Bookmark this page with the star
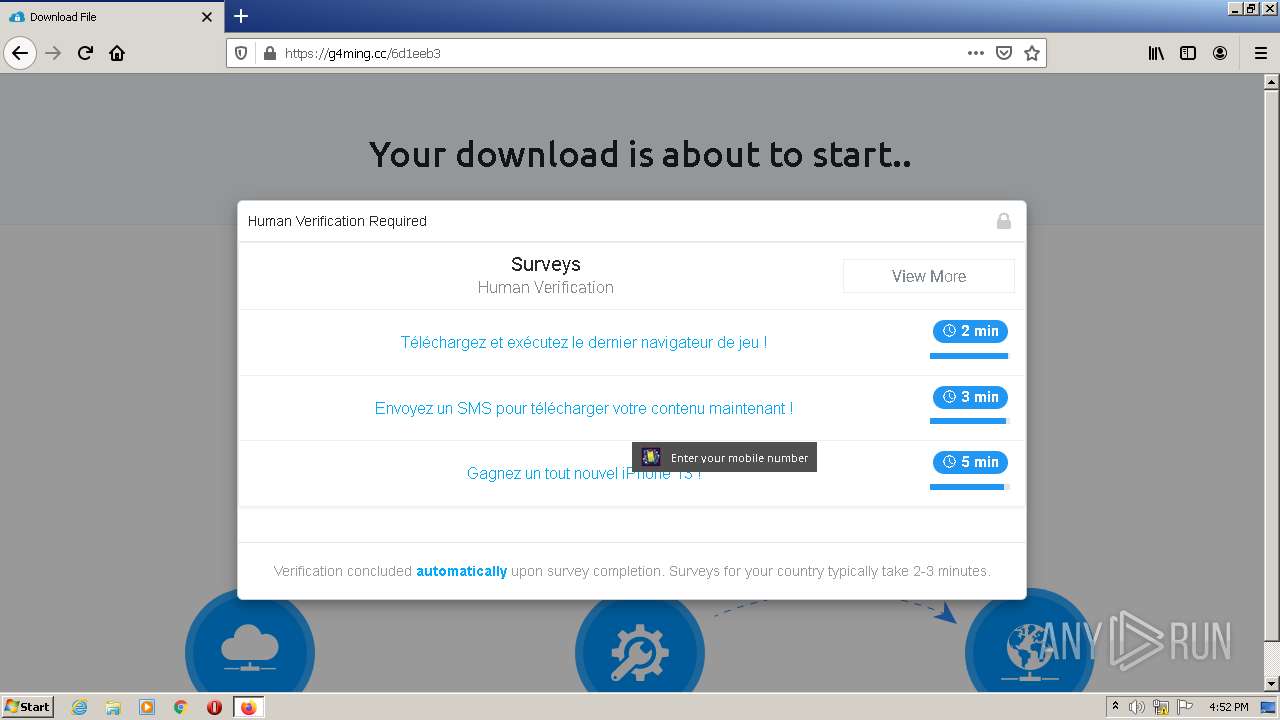Screen dimensions: 1280x720 [x=1032, y=53]
